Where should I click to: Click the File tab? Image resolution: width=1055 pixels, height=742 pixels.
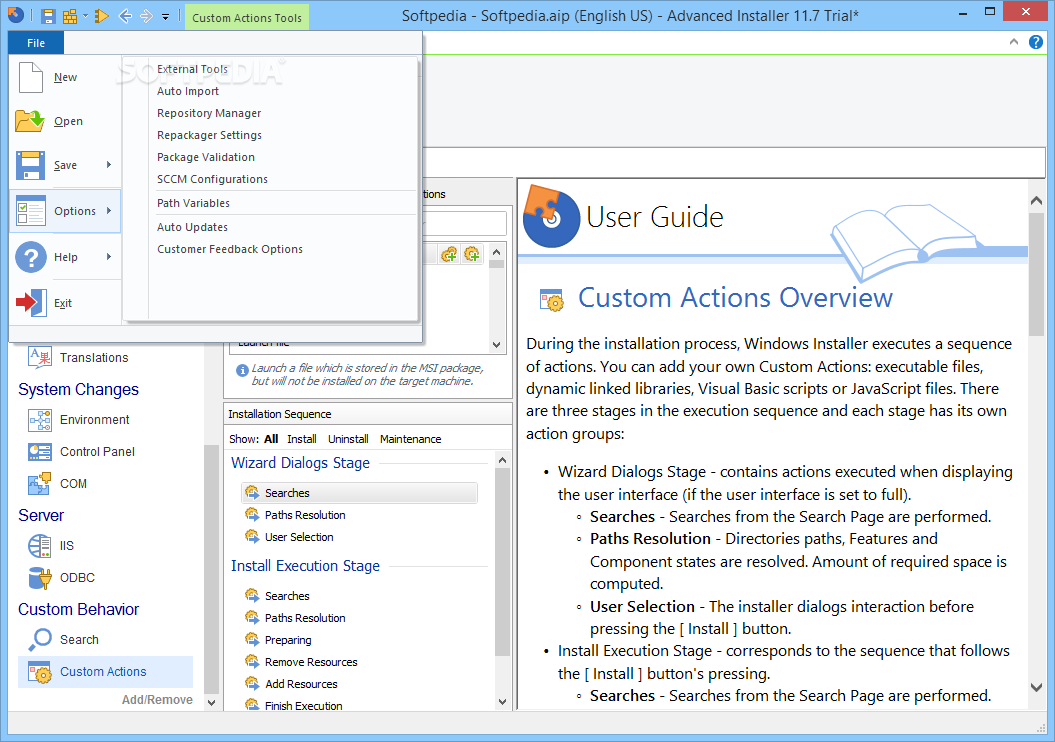point(36,43)
